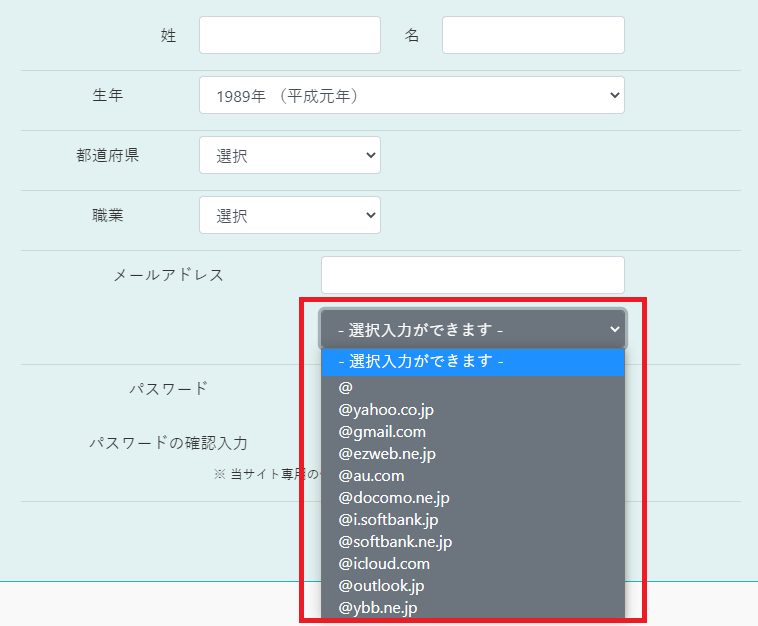
Task: Click the メールアドレス input field
Action: [x=473, y=275]
